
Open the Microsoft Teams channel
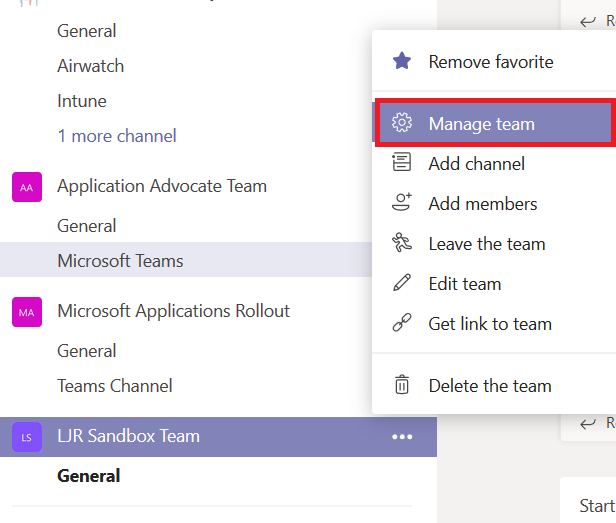tap(186, 260)
